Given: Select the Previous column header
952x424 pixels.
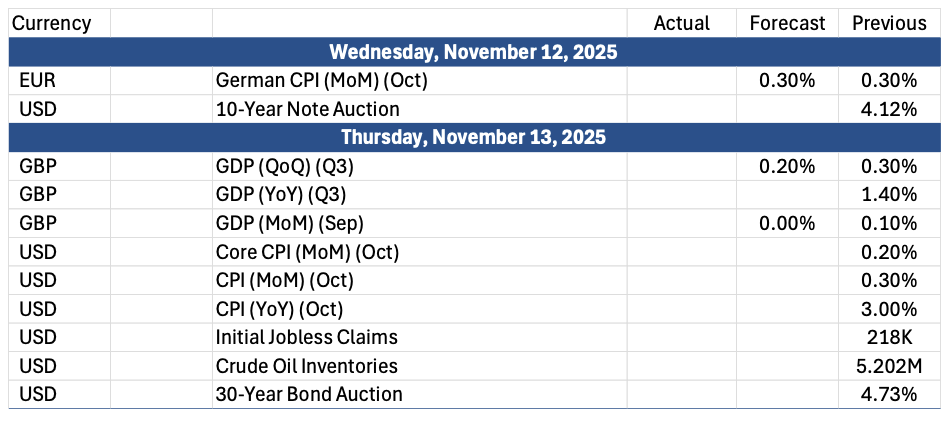Looking at the screenshot, I should pos(889,23).
